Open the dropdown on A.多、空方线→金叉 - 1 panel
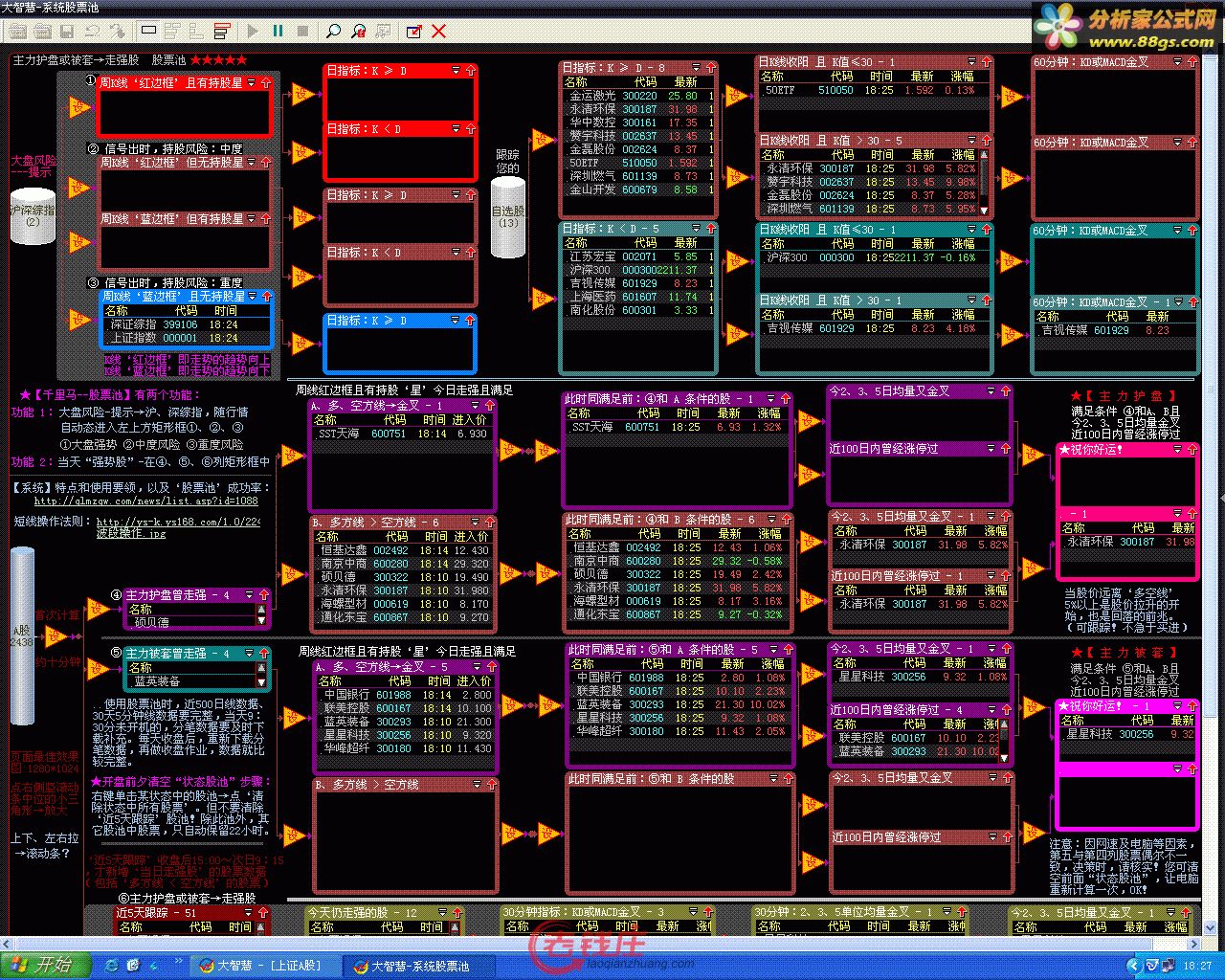The height and width of the screenshot is (980, 1225). 476,406
